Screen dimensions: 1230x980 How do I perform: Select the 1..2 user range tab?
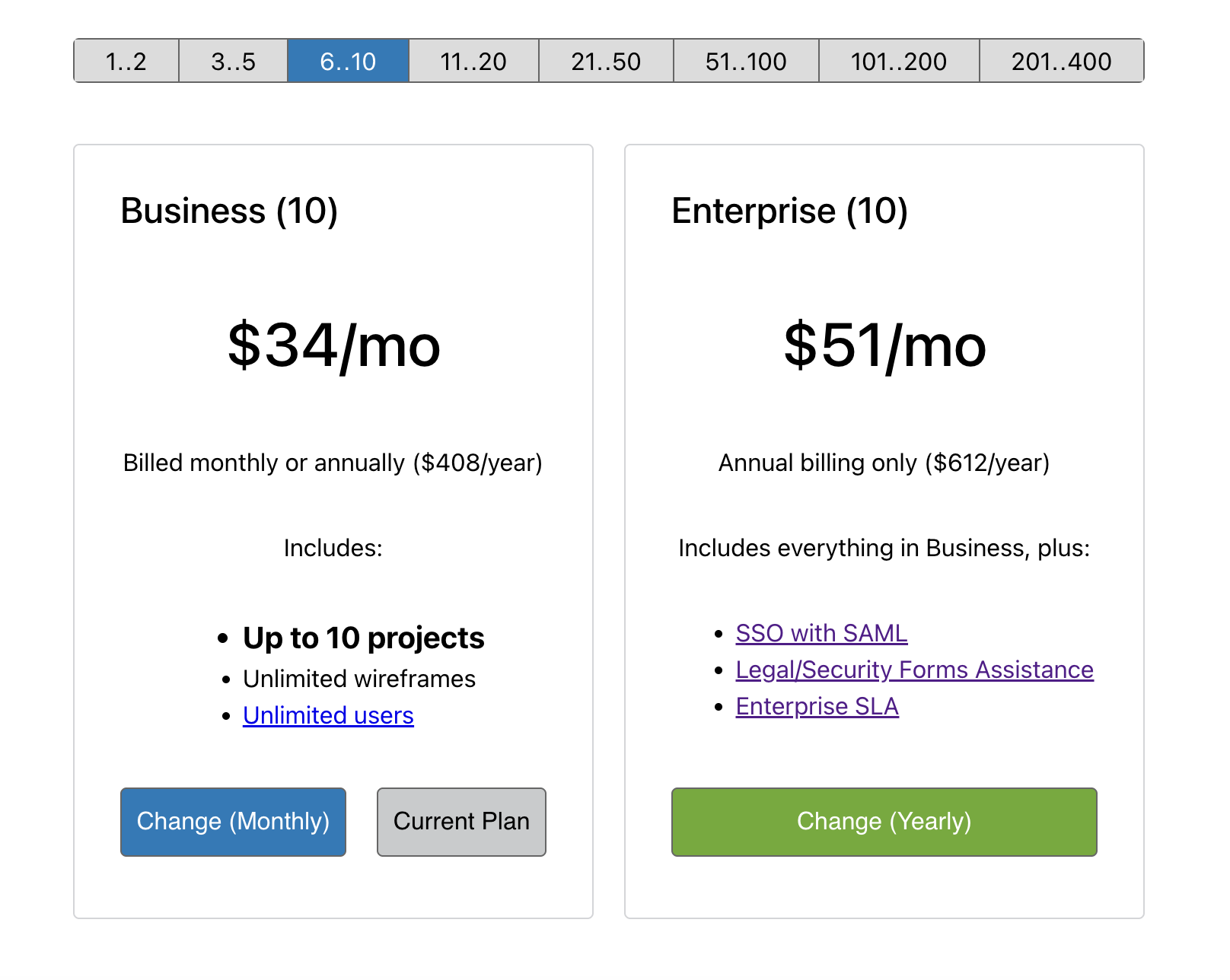pyautogui.click(x=125, y=61)
